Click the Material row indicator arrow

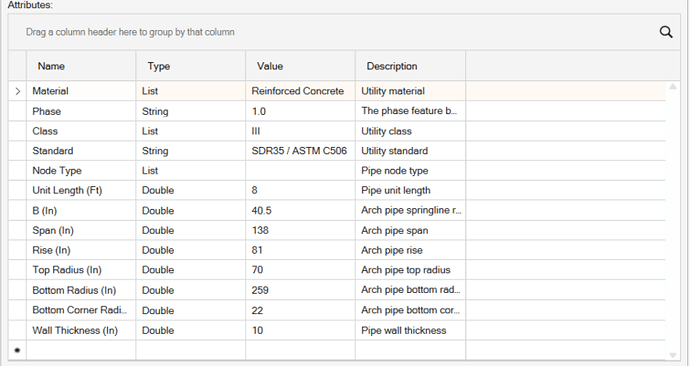pyautogui.click(x=18, y=92)
